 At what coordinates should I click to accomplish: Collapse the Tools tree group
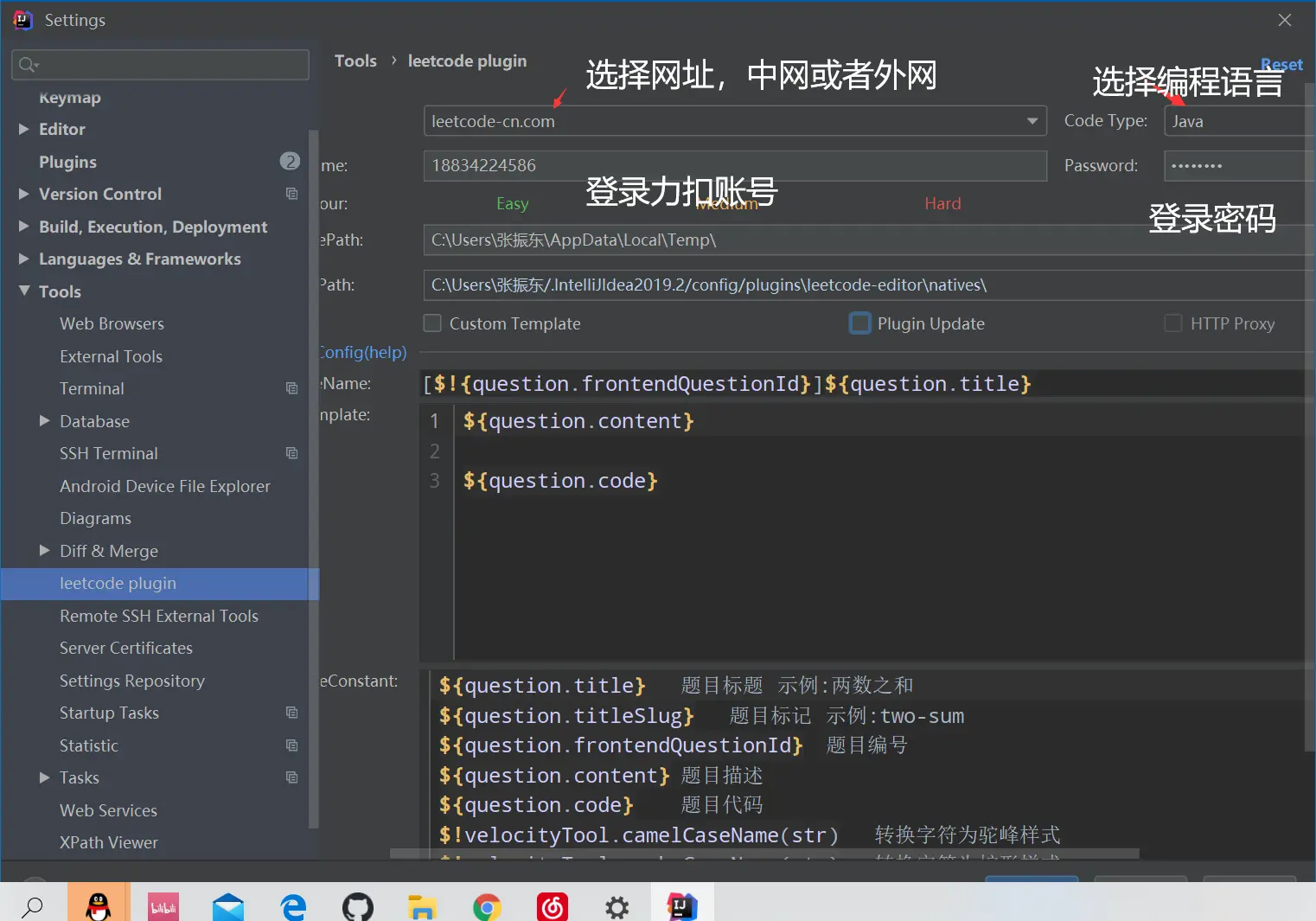[x=24, y=291]
